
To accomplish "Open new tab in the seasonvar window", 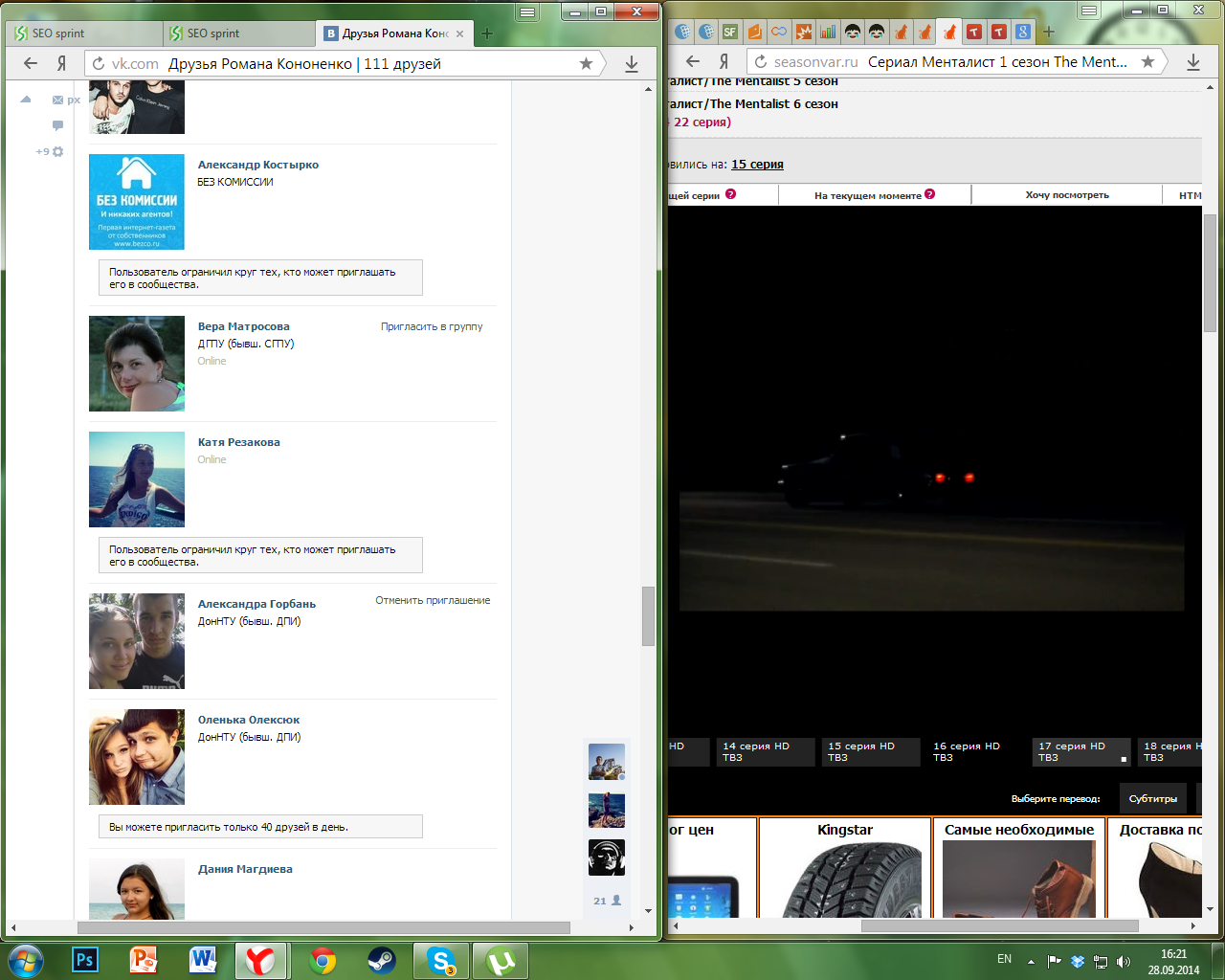I will pos(1048,32).
